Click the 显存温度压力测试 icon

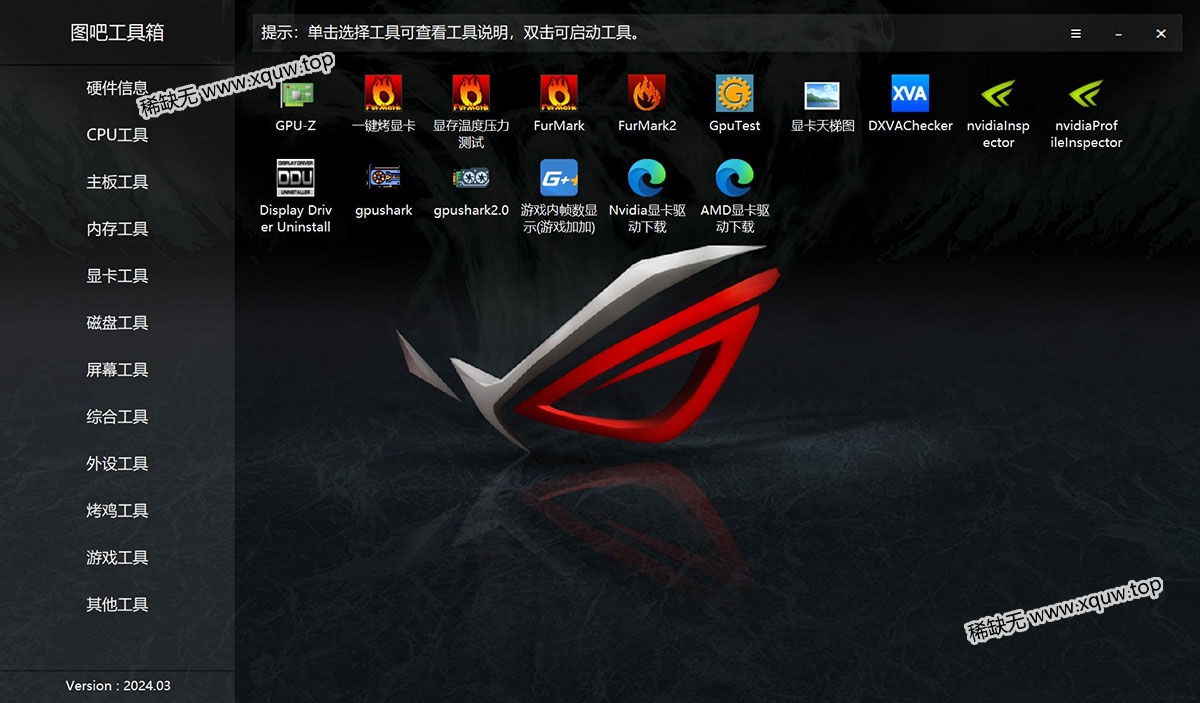[471, 95]
